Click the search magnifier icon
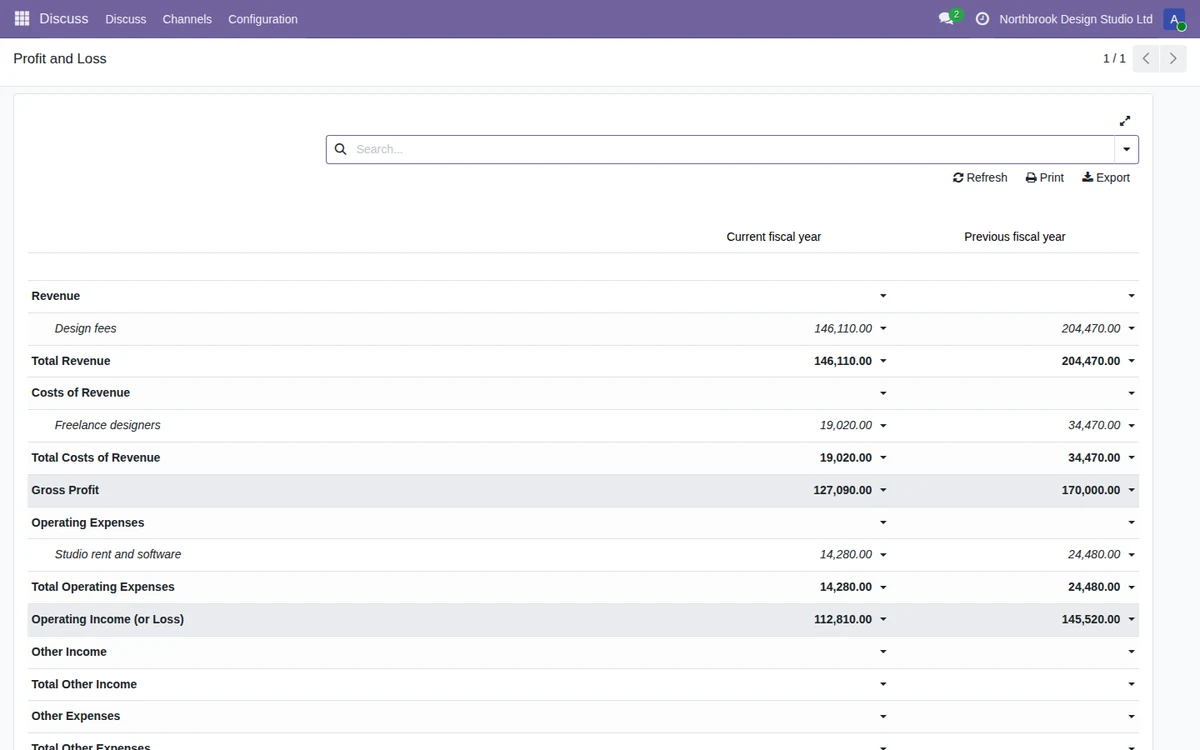Image resolution: width=1200 pixels, height=750 pixels. [340, 149]
